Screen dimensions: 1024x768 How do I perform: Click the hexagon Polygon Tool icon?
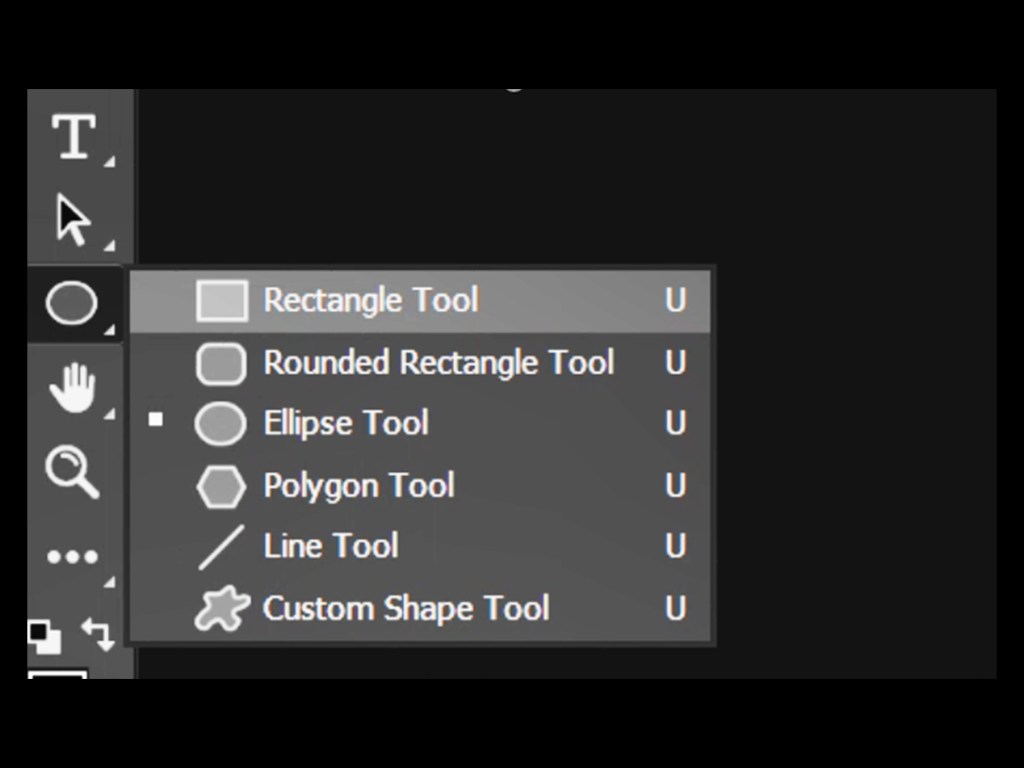click(220, 487)
